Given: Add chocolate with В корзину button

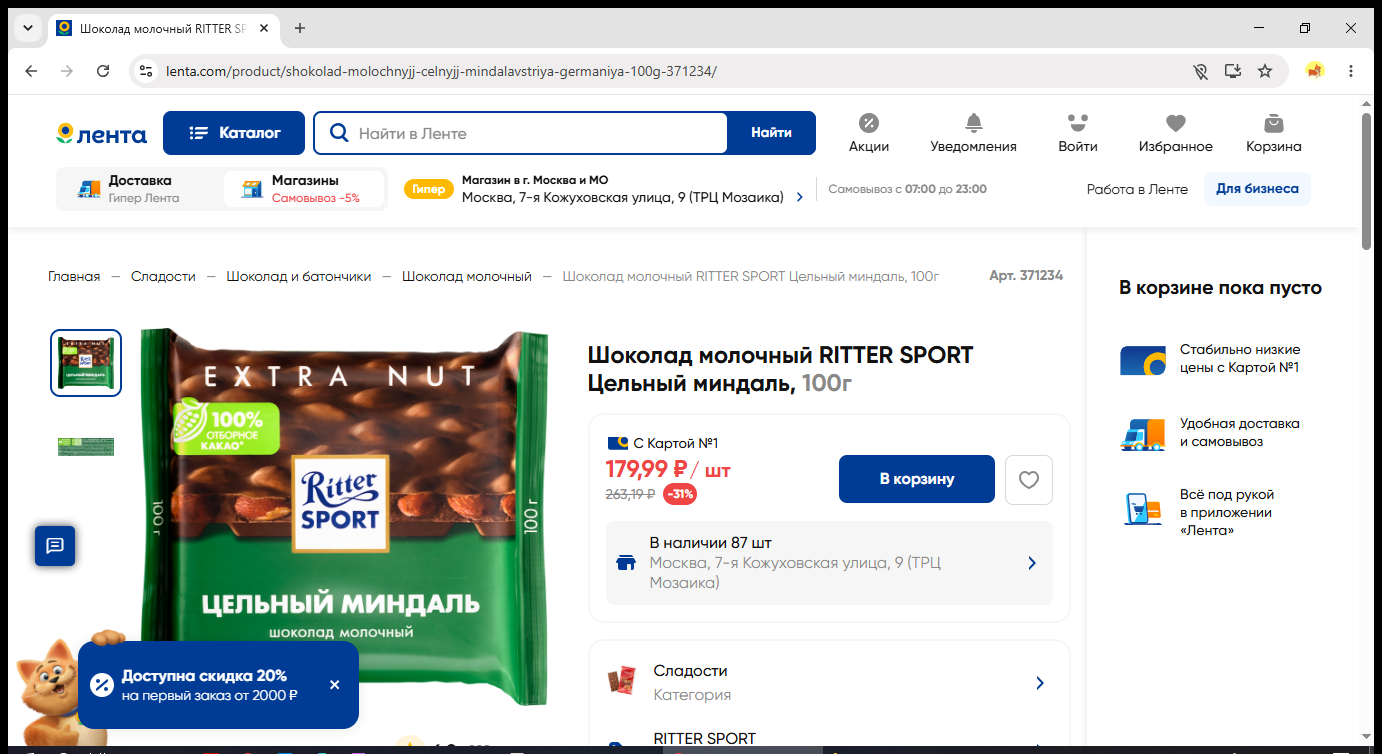Looking at the screenshot, I should pyautogui.click(x=917, y=479).
